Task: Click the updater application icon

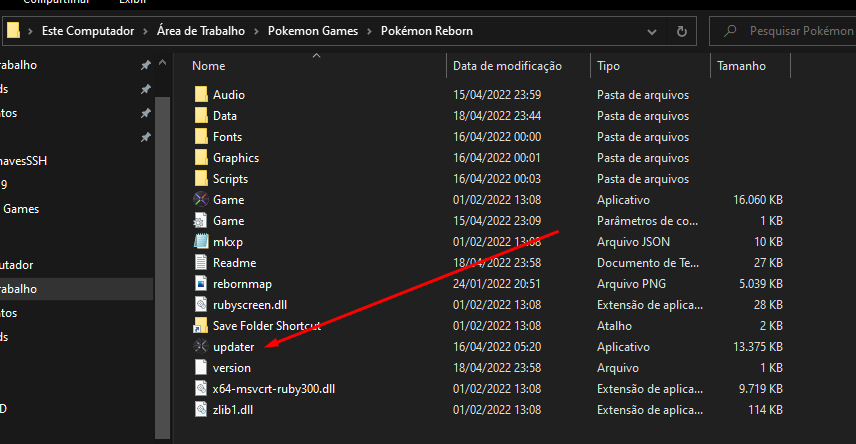Action: pos(201,346)
